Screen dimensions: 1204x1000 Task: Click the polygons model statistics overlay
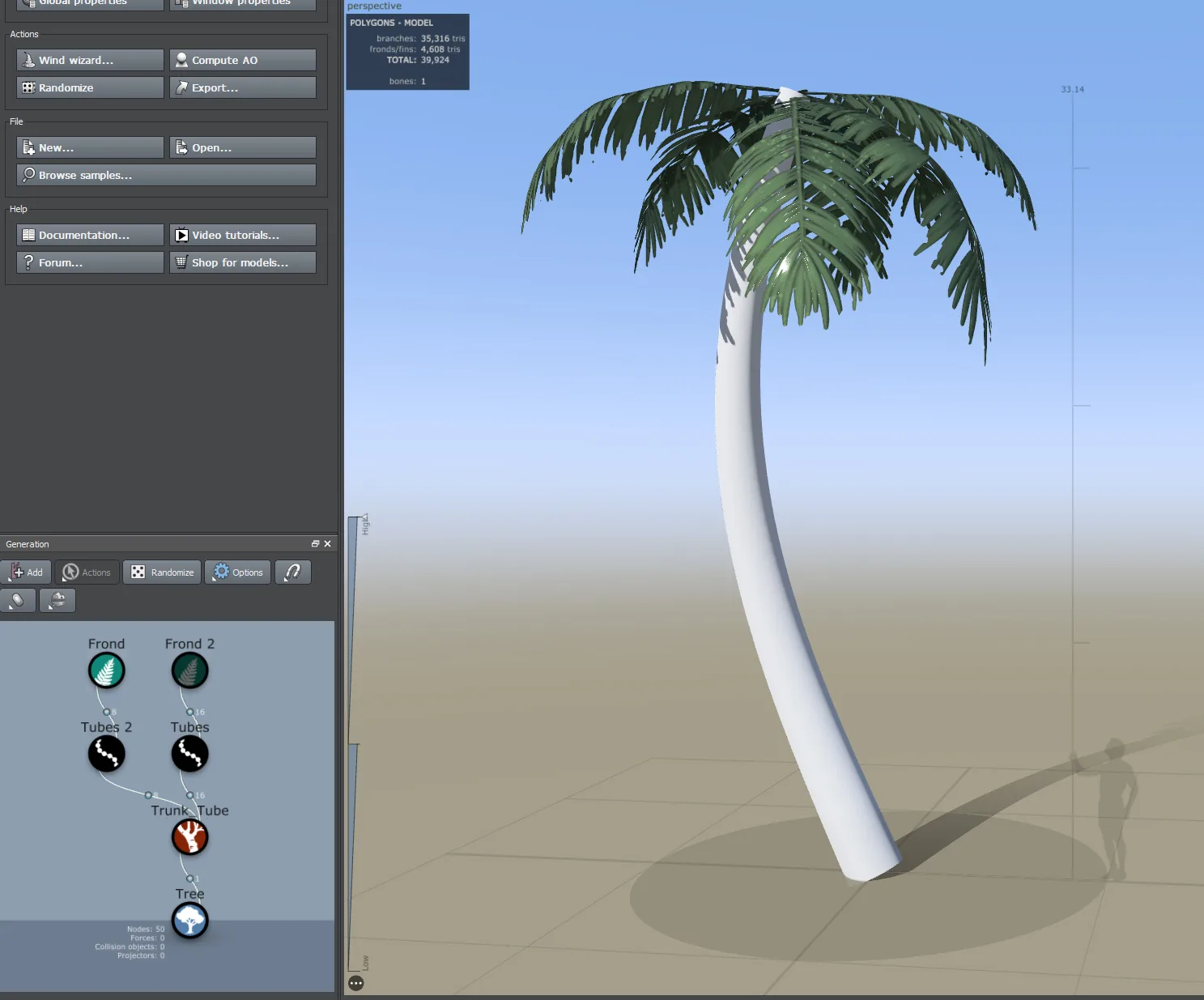407,52
